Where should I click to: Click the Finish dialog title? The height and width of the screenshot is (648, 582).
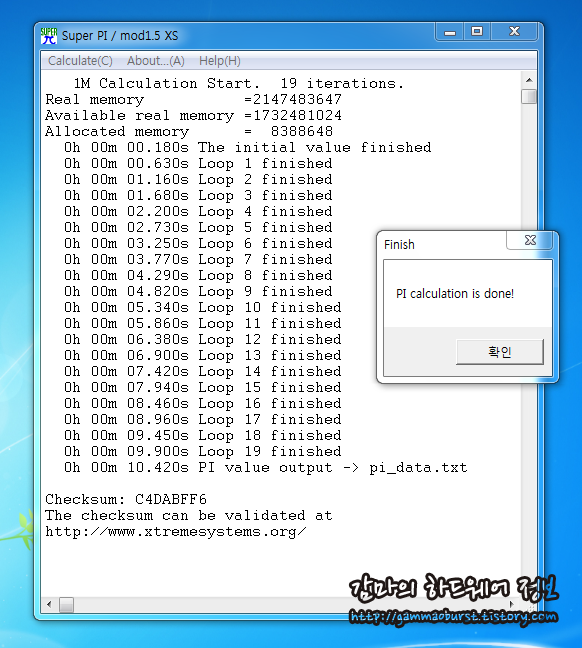coord(399,244)
